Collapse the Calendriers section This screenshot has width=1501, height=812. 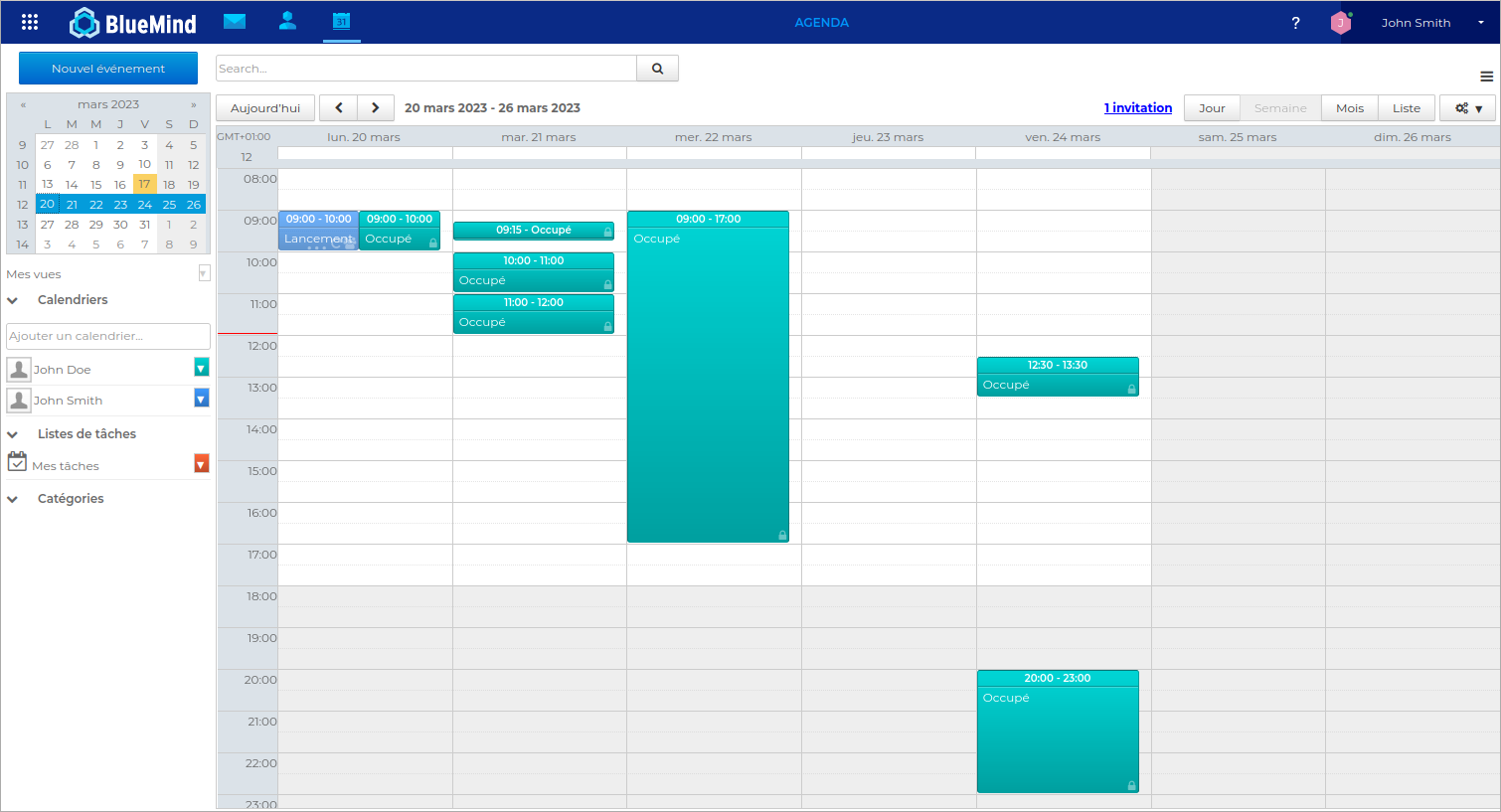[13, 300]
